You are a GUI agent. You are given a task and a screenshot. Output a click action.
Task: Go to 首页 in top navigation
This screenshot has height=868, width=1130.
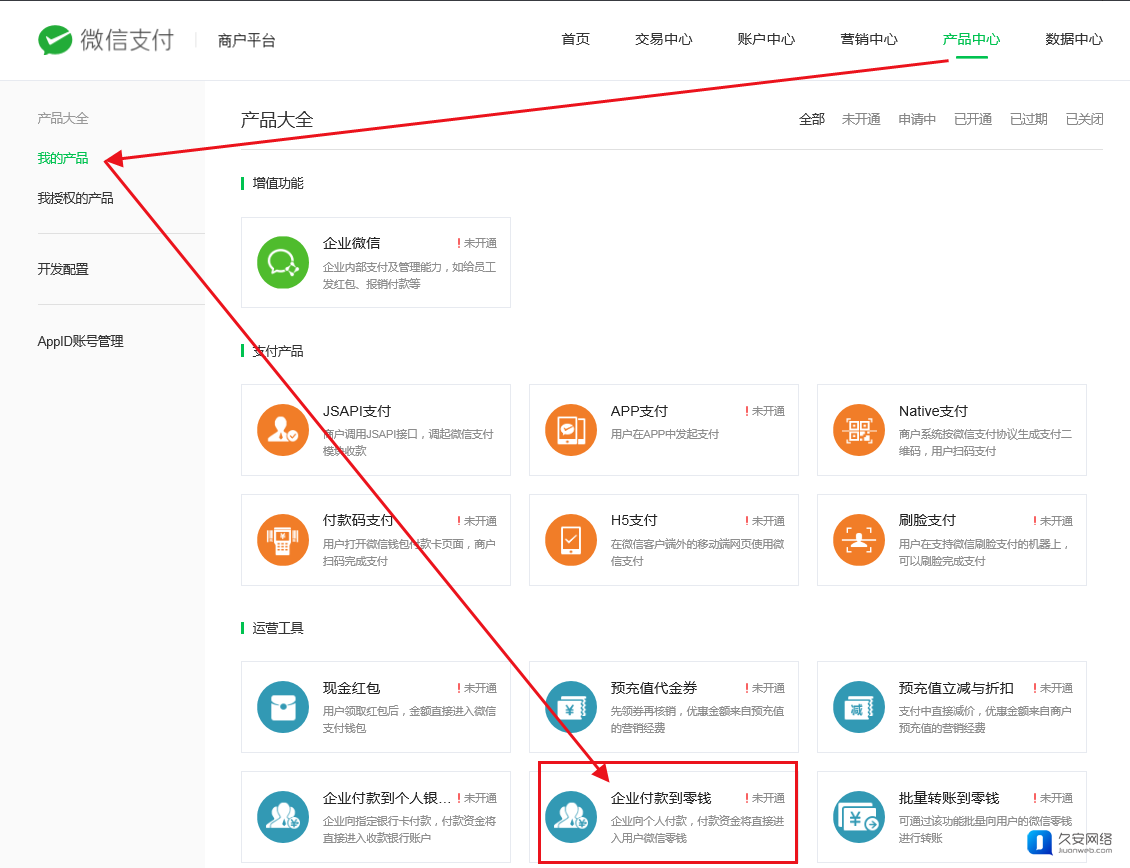coord(575,39)
